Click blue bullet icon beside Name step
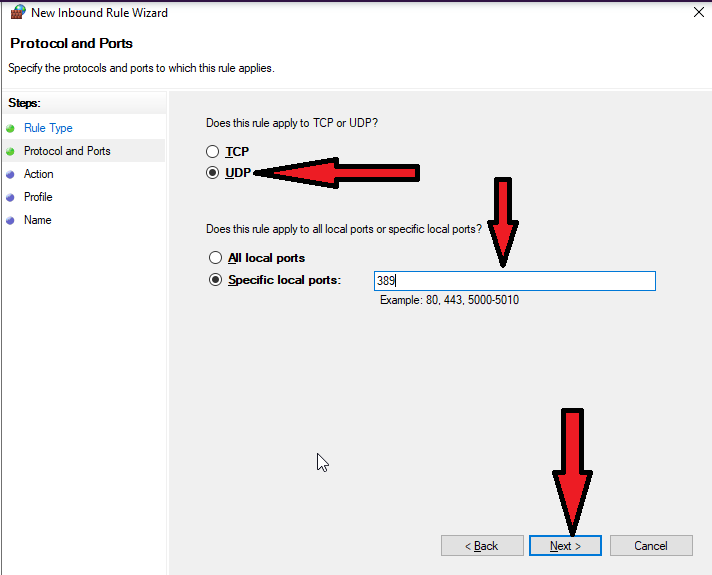Viewport: 712px width, 575px height. click(x=11, y=220)
